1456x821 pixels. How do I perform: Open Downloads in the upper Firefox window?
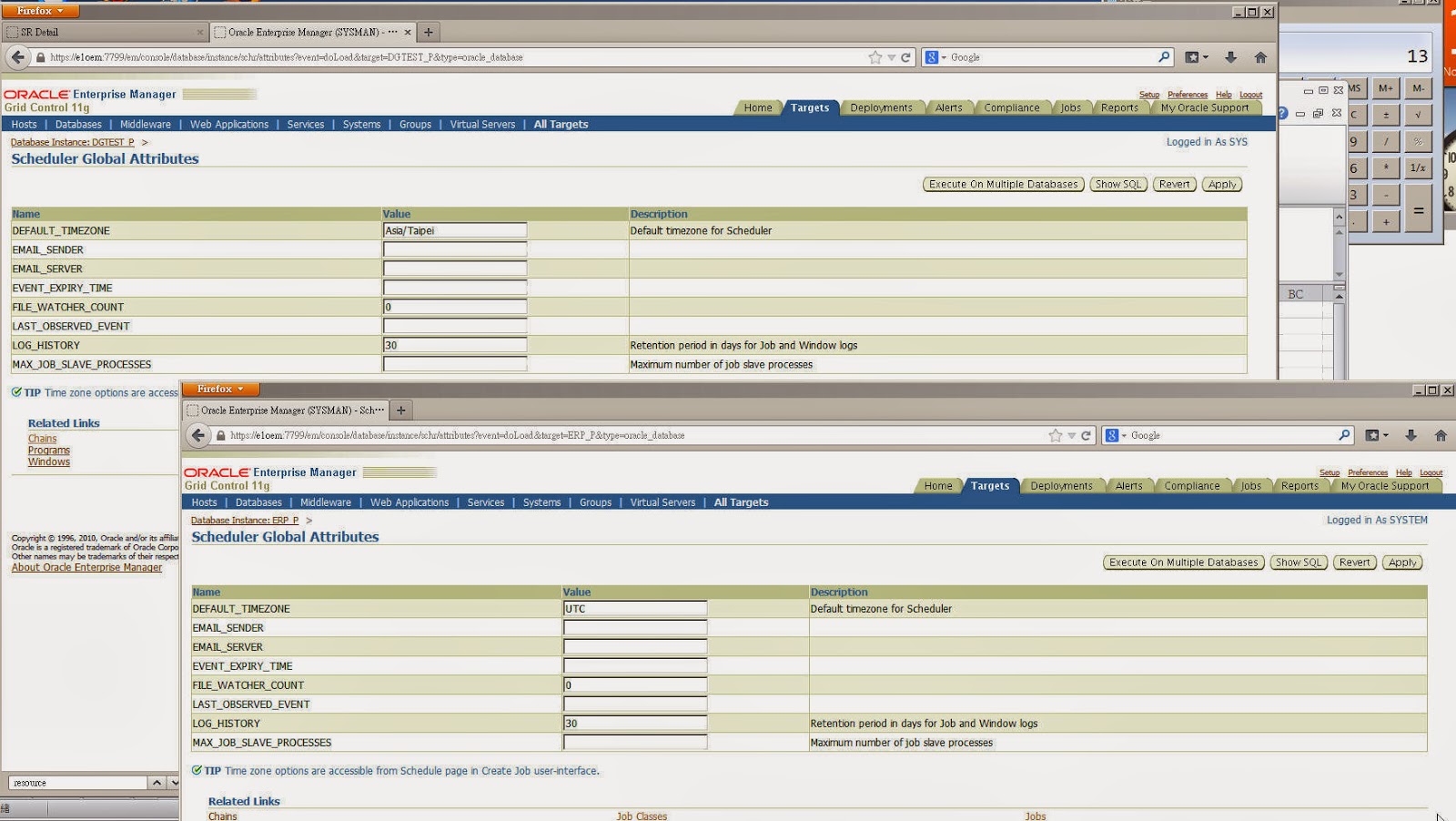[x=1230, y=57]
